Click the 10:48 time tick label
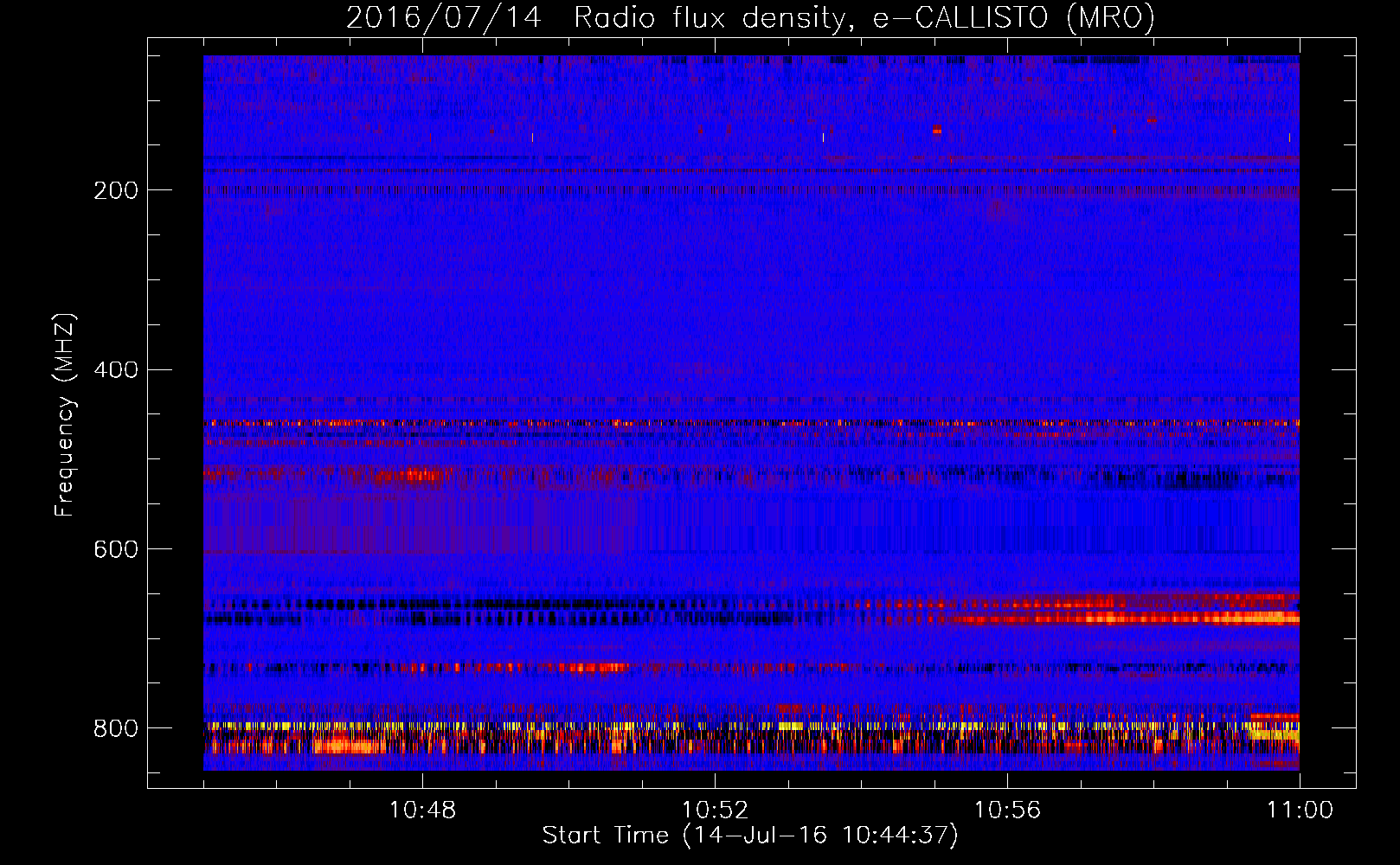The height and width of the screenshot is (865, 1400). tap(422, 811)
